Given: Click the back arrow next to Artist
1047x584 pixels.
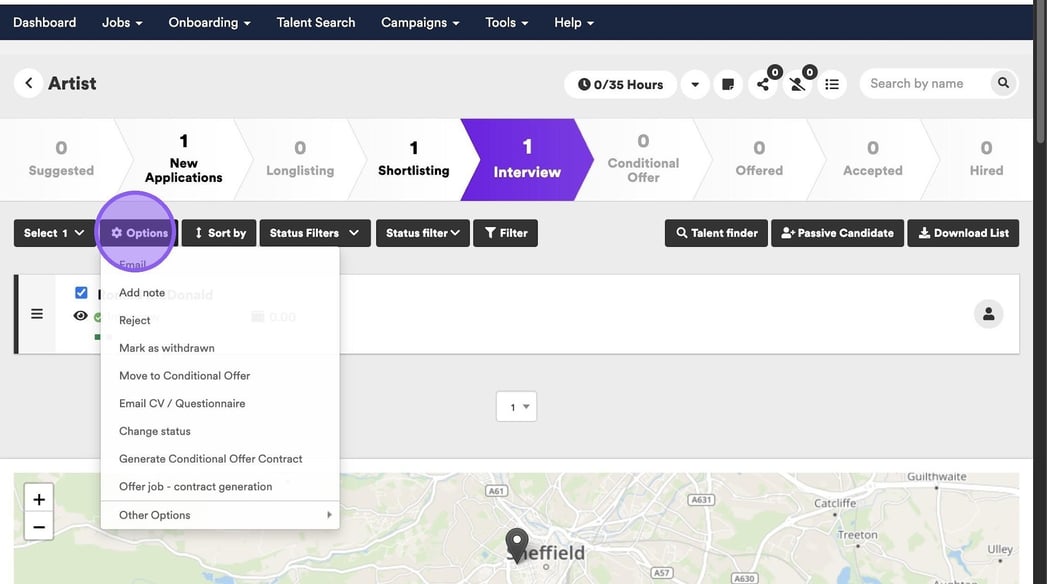Looking at the screenshot, I should (x=29, y=84).
